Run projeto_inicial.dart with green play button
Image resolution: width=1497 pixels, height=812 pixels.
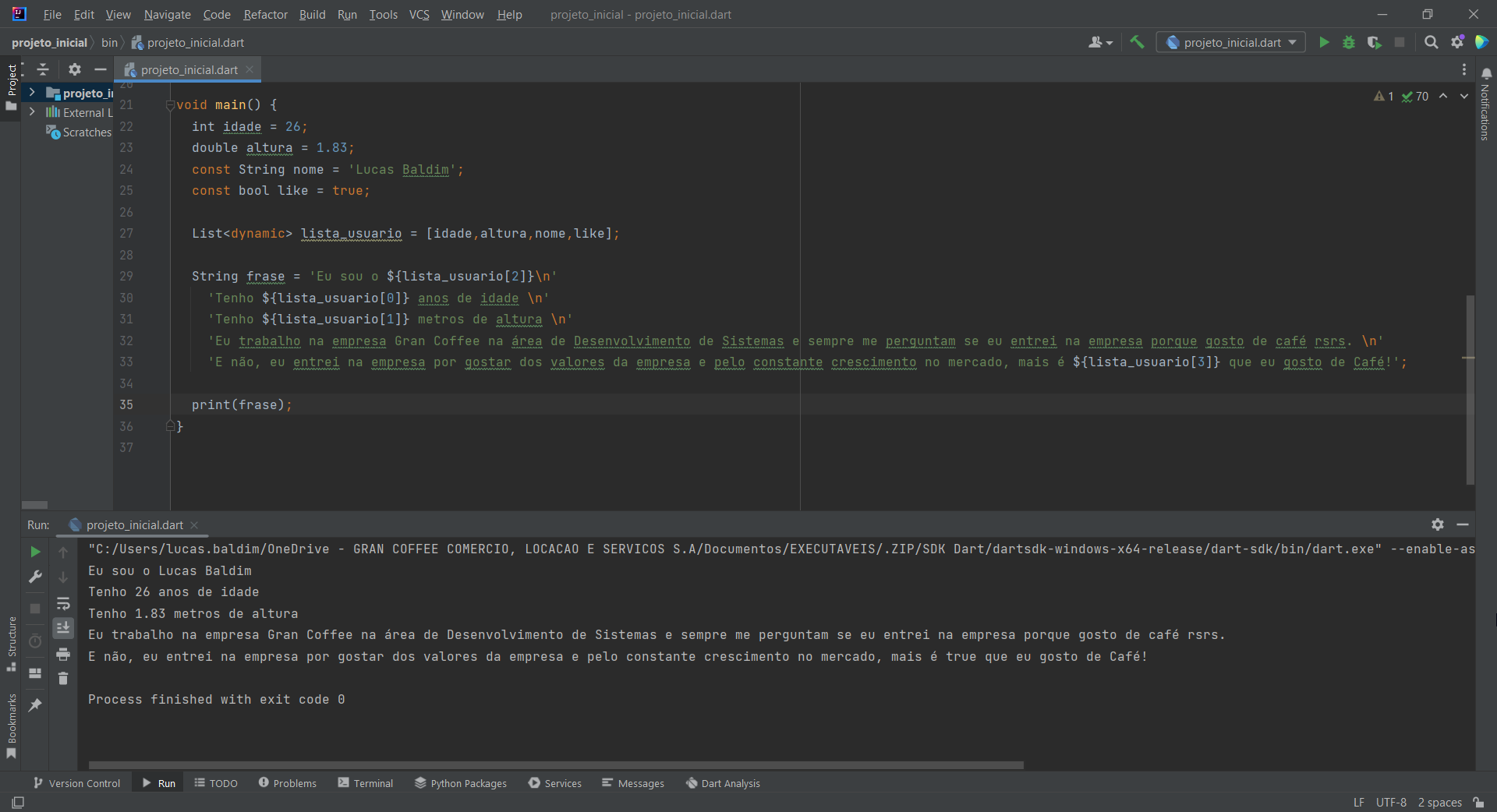pyautogui.click(x=1324, y=42)
